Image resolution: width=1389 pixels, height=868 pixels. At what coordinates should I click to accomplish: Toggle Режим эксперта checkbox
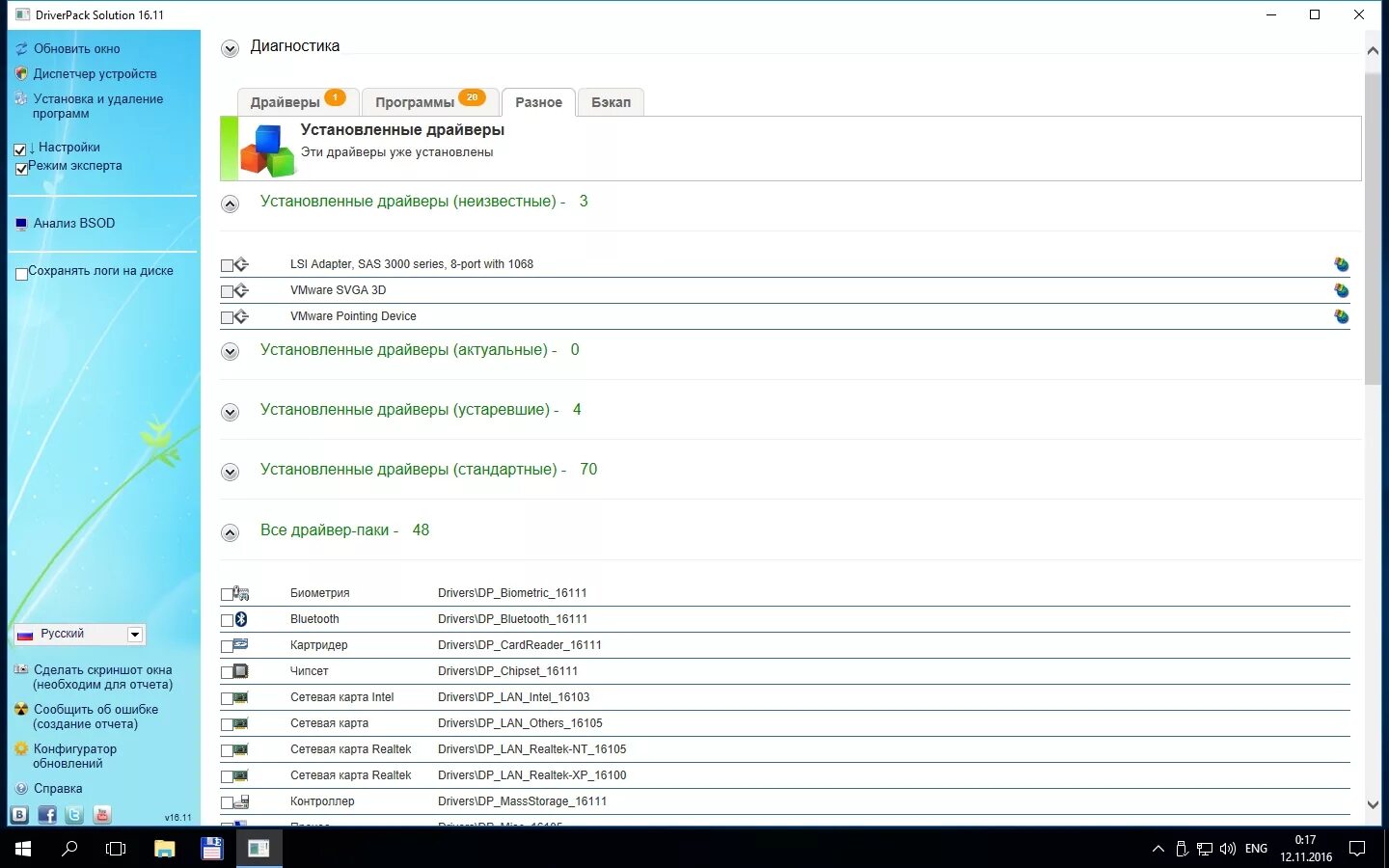coord(21,169)
